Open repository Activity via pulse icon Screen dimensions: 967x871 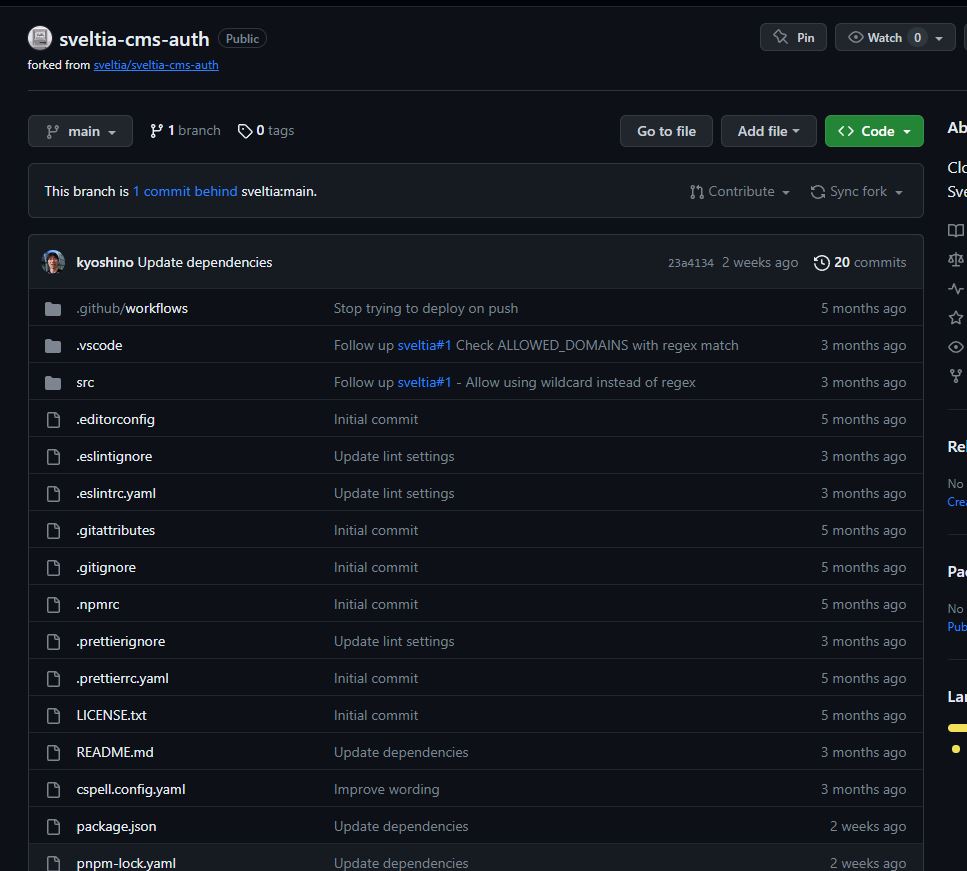(955, 288)
